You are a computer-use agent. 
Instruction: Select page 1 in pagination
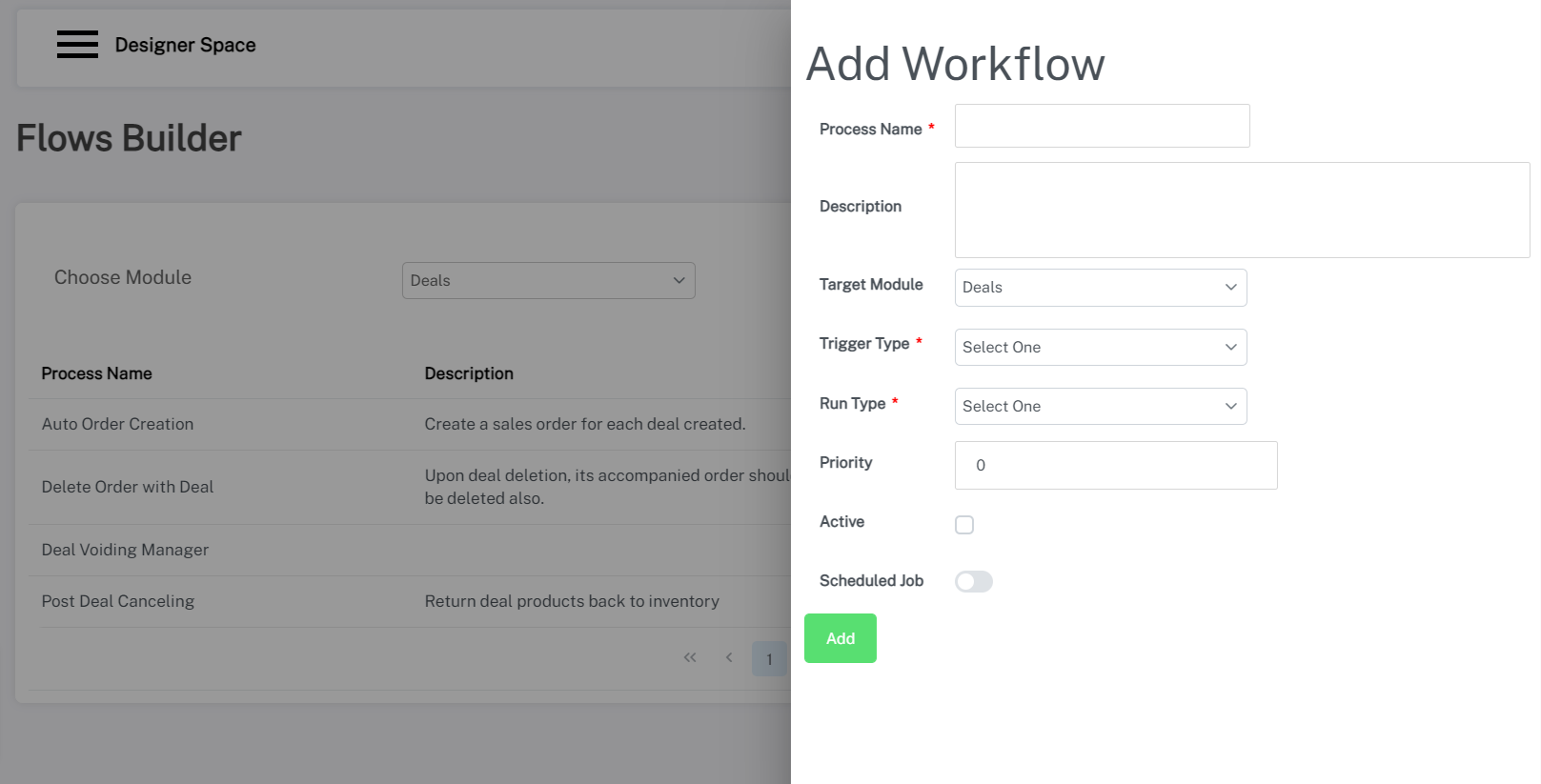769,659
